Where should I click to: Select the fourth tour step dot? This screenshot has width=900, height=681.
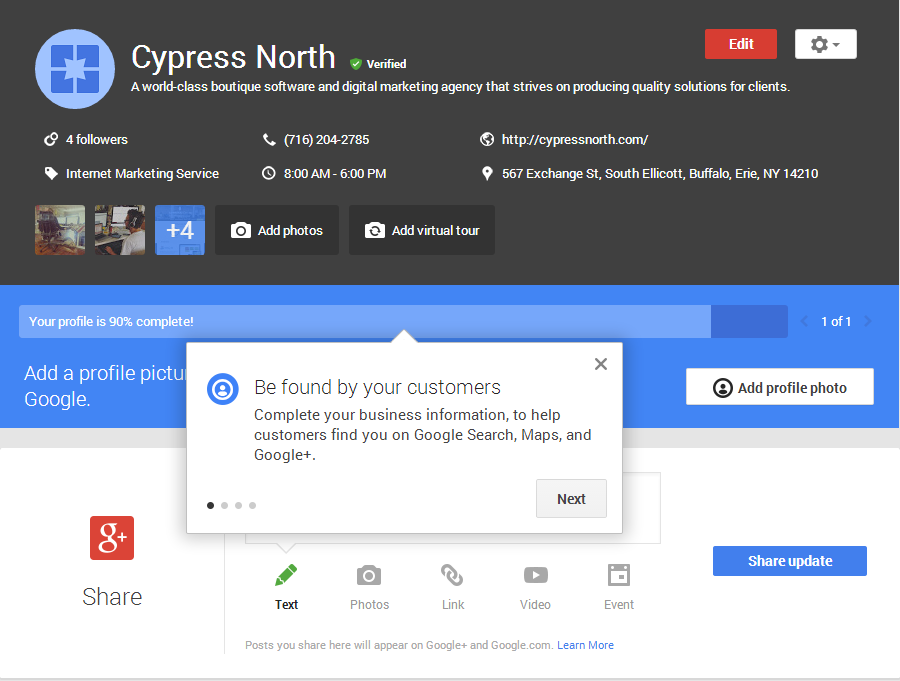tap(253, 505)
